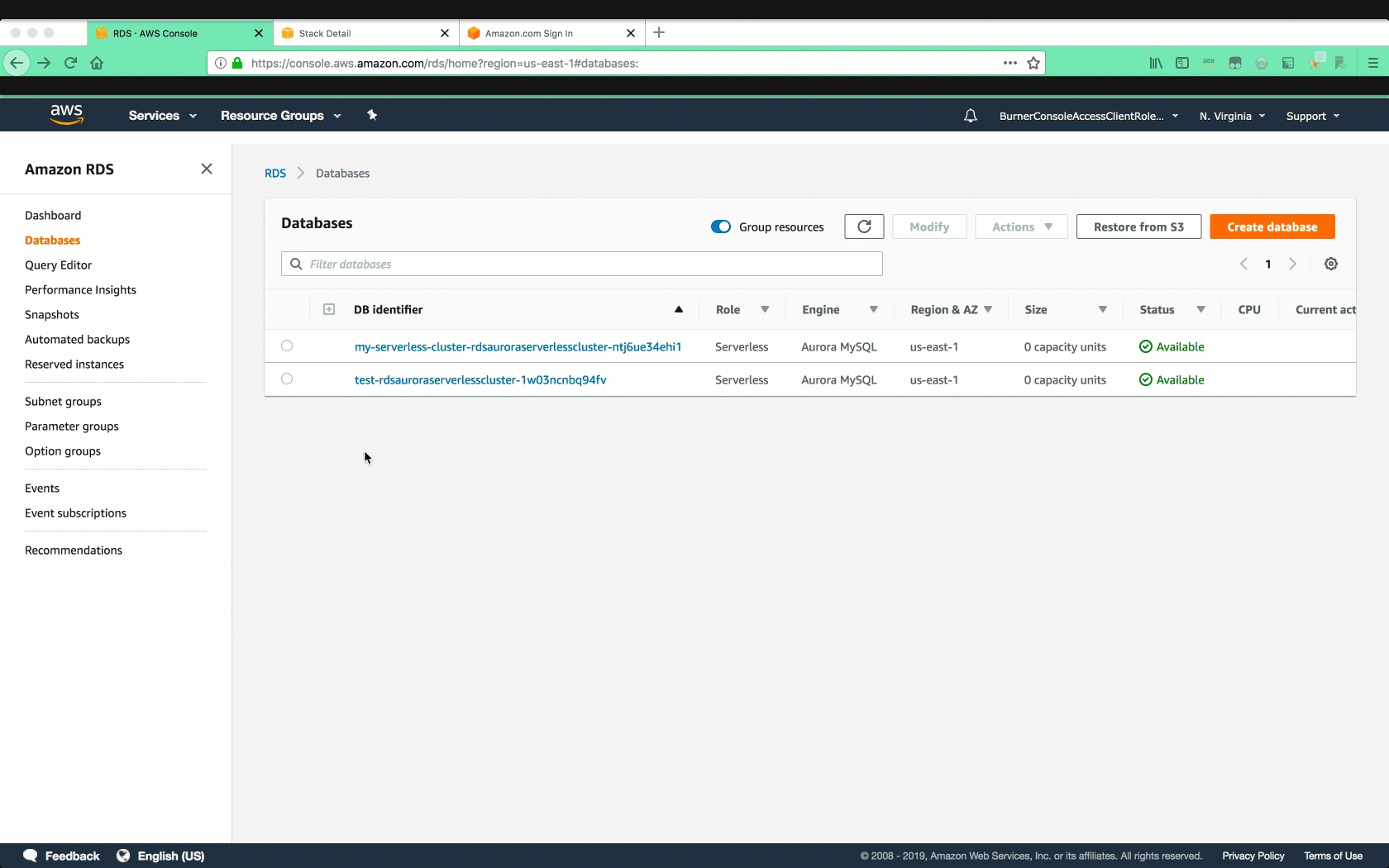Open the Firefox hamburger menu
This screenshot has height=868, width=1389.
[x=1373, y=63]
